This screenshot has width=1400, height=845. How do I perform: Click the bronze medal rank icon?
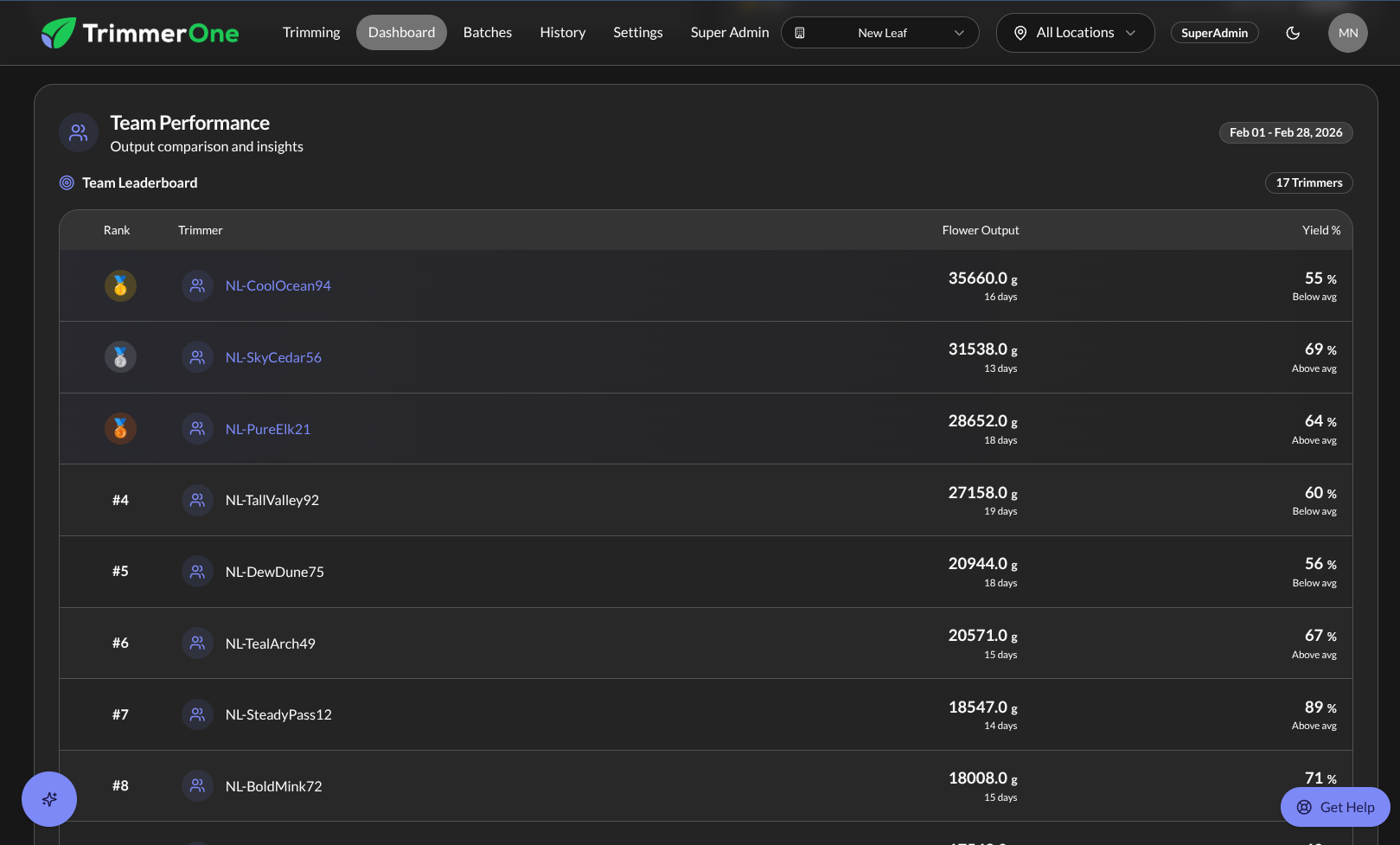coord(120,429)
